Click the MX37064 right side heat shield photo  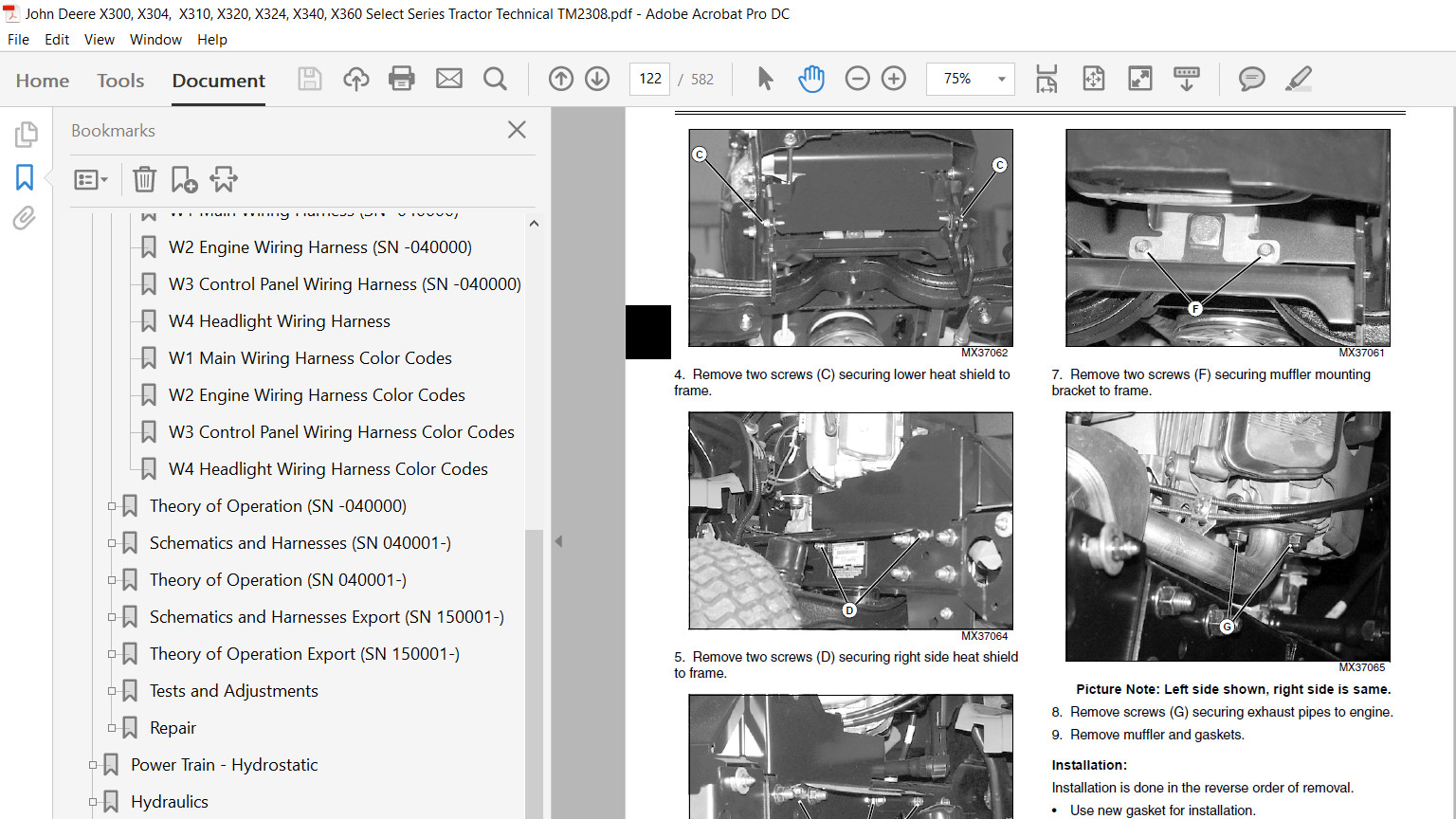pos(850,520)
